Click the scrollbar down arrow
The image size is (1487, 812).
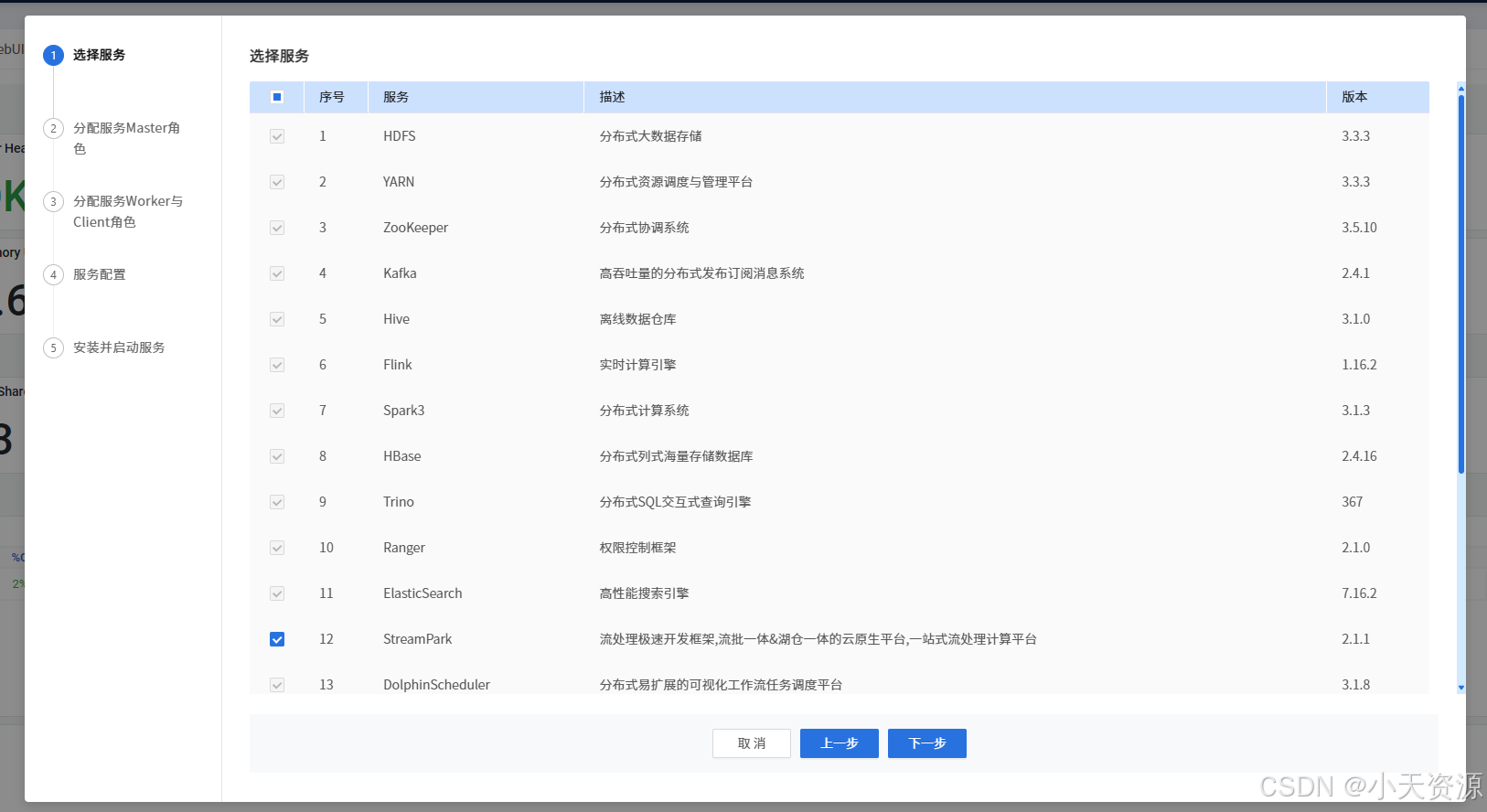[x=1461, y=688]
